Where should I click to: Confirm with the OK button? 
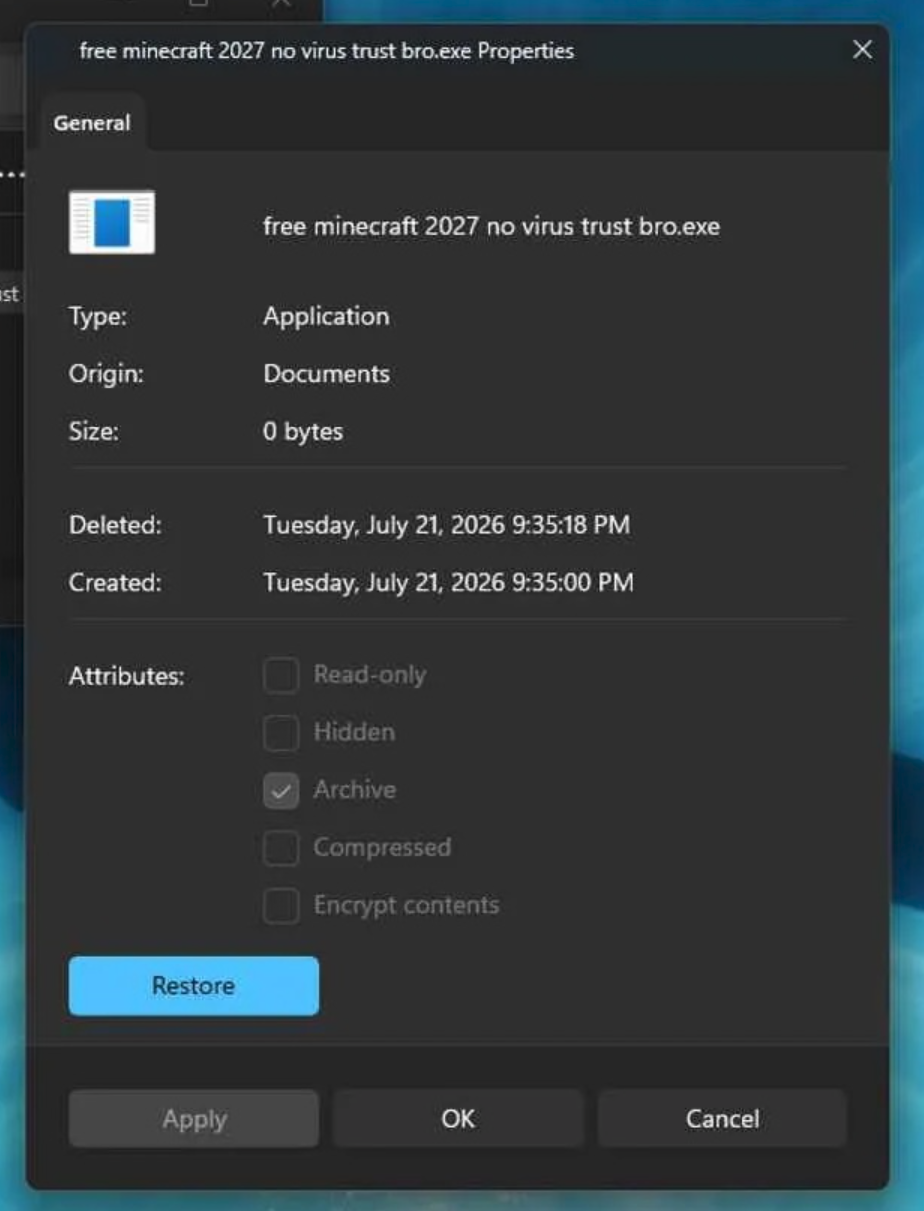pyautogui.click(x=458, y=1118)
